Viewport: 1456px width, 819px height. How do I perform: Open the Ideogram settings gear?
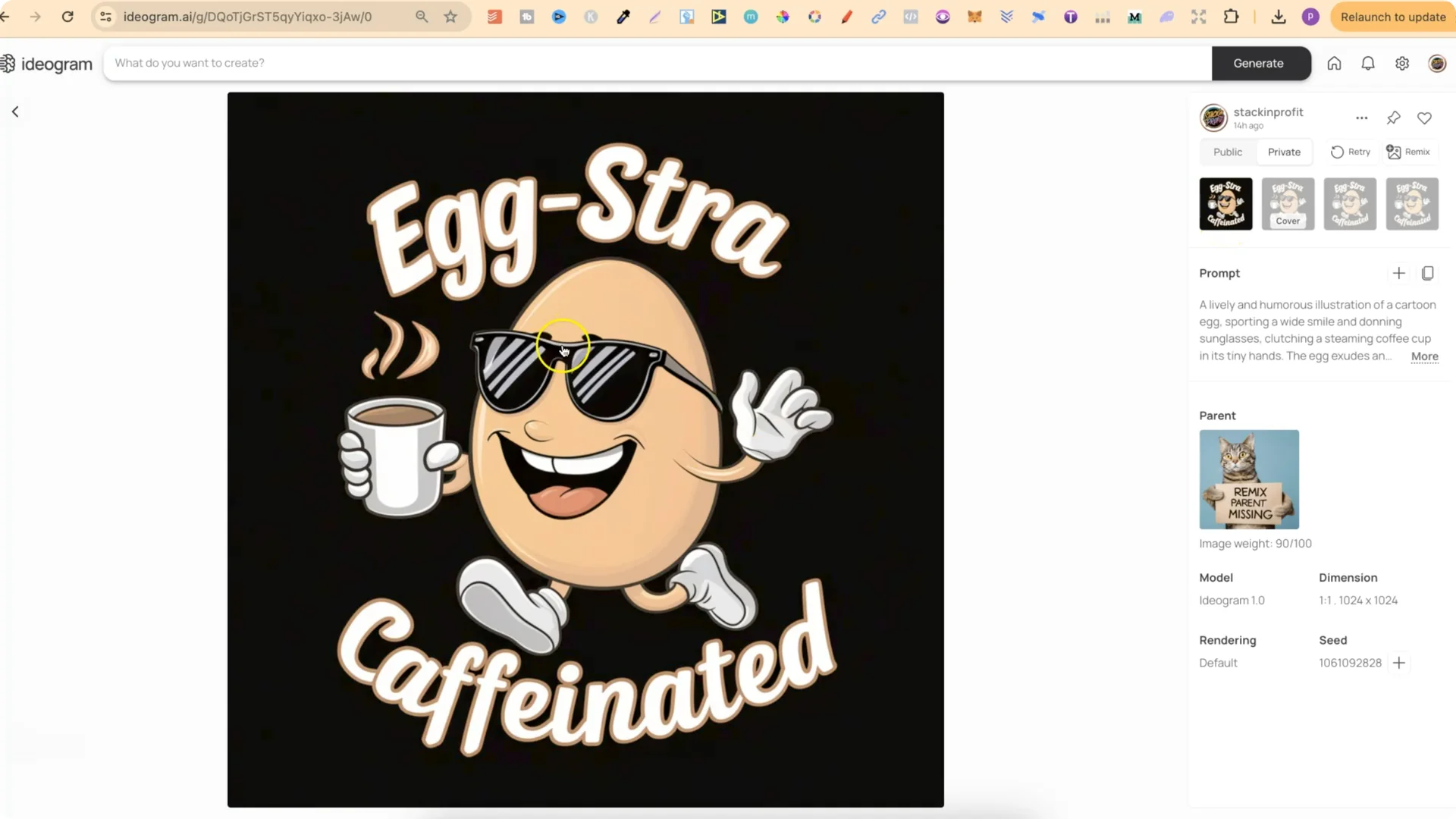(x=1401, y=63)
